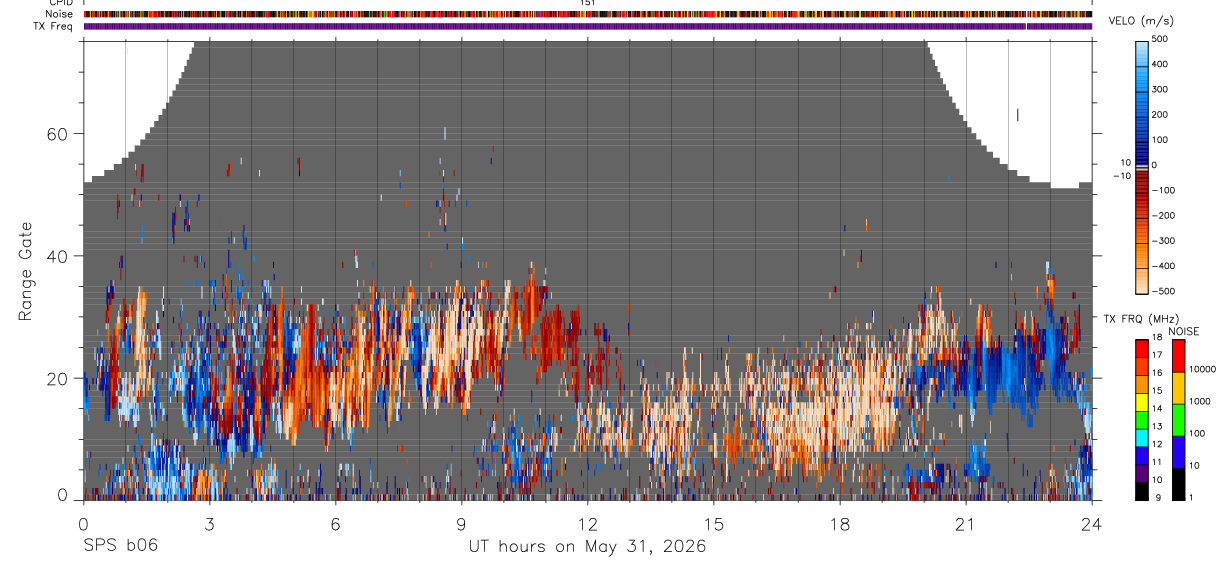Click the yellow 14–15 MHz swatch in TX FRQ legend

[1141, 402]
